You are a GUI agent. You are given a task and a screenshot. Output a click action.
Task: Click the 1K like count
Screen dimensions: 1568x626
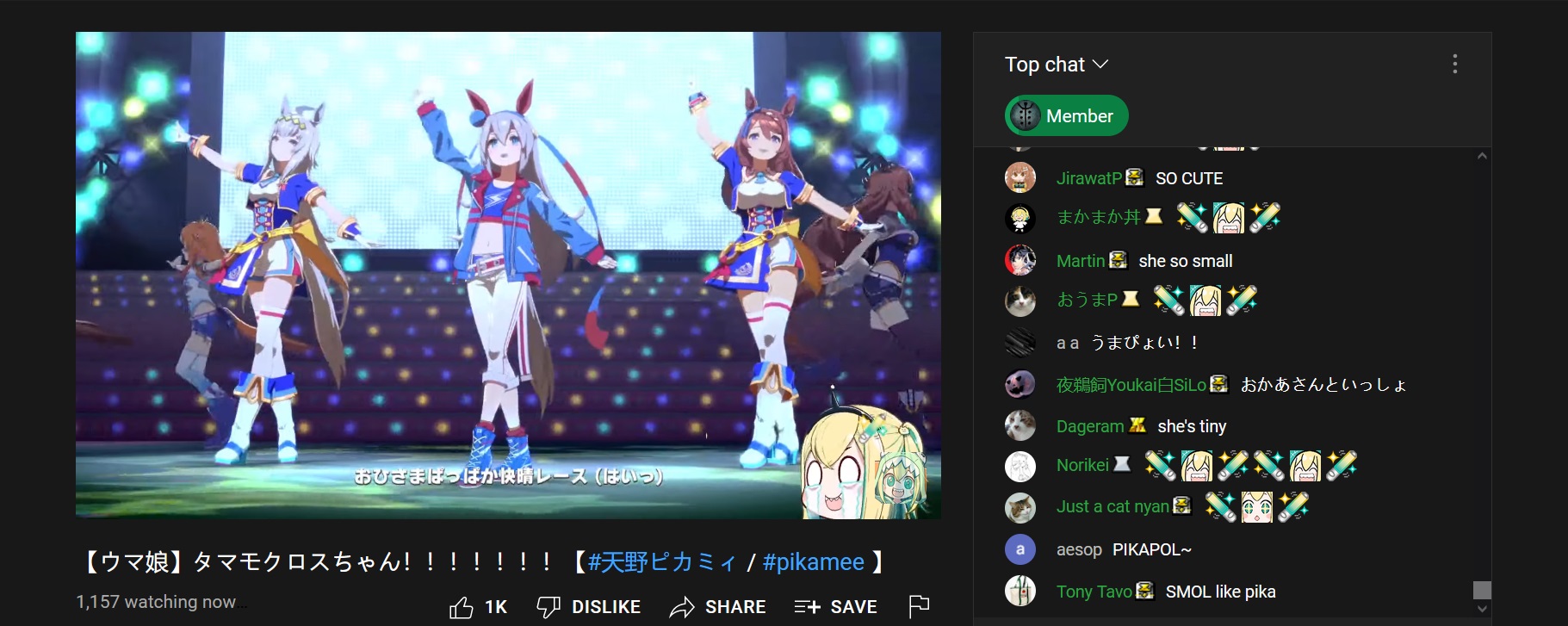(x=496, y=607)
